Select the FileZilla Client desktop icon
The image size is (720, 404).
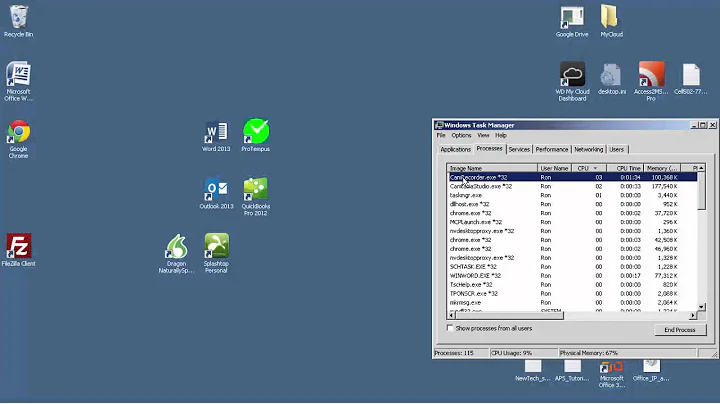[18, 250]
